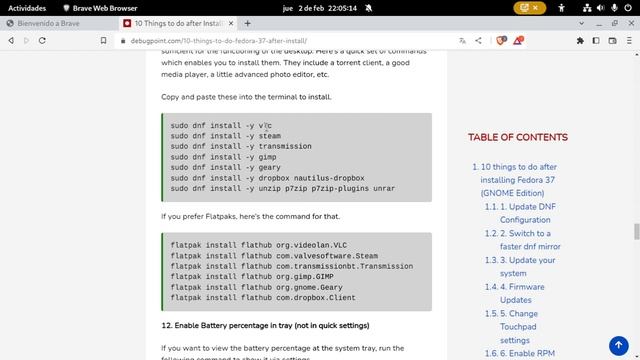The width and height of the screenshot is (640, 360).
Task: Open Brave Shields lion icon
Action: click(x=501, y=40)
